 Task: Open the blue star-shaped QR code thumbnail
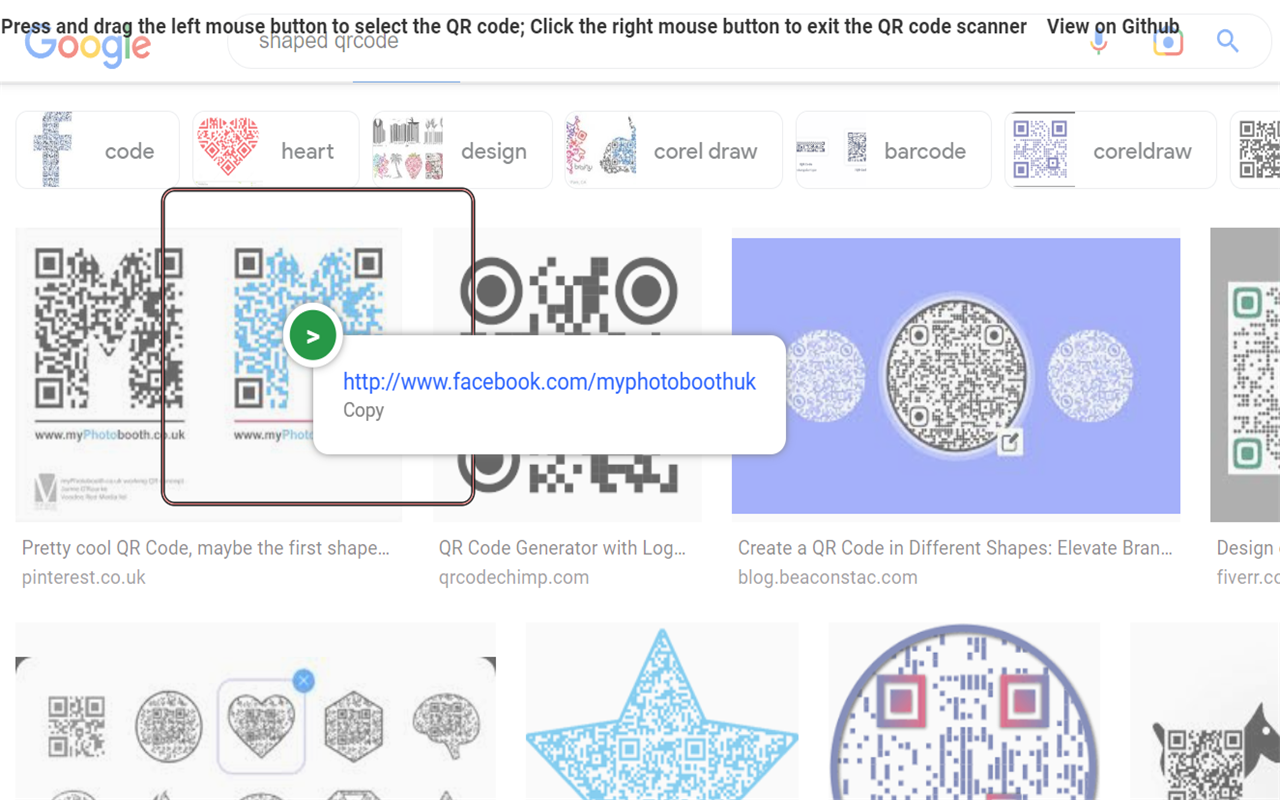point(662,712)
